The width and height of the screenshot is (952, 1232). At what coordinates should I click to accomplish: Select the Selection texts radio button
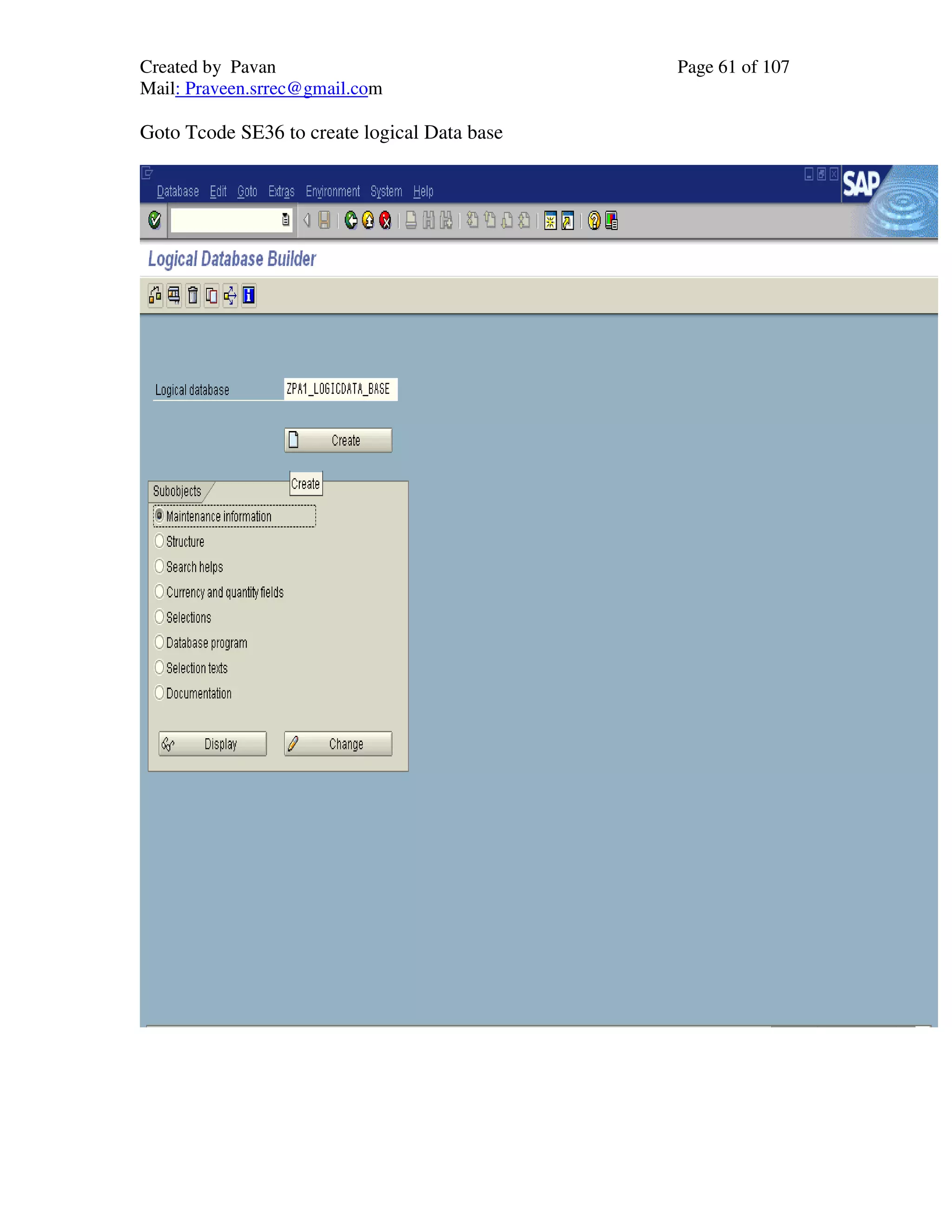coord(159,667)
